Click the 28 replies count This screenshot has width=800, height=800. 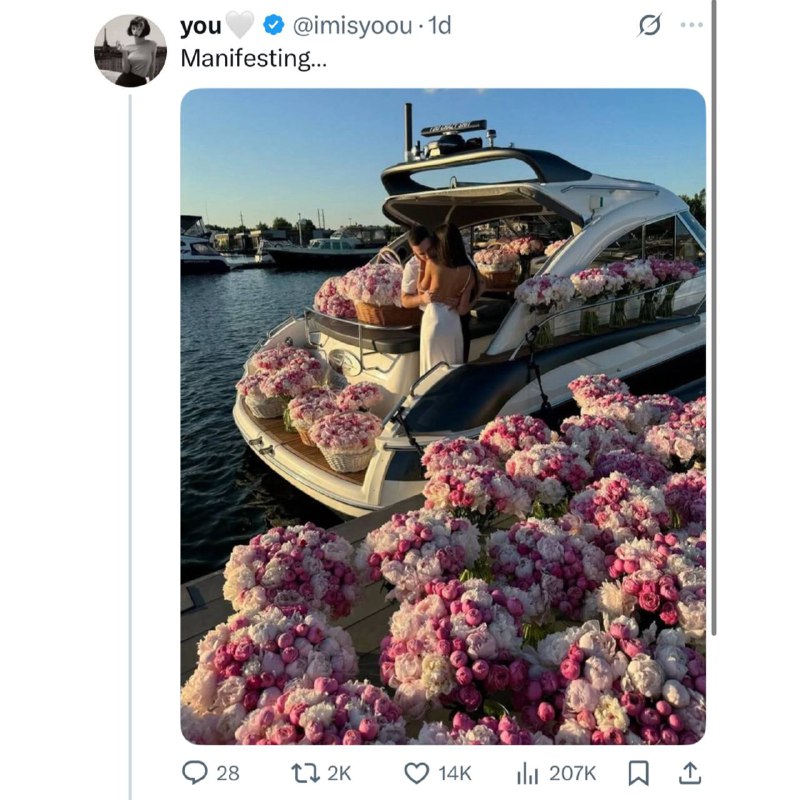click(x=228, y=773)
